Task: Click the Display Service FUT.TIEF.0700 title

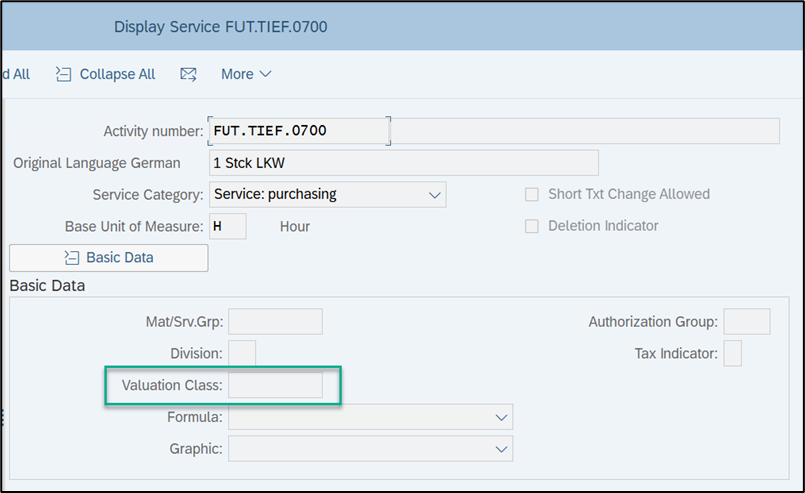Action: 220,26
